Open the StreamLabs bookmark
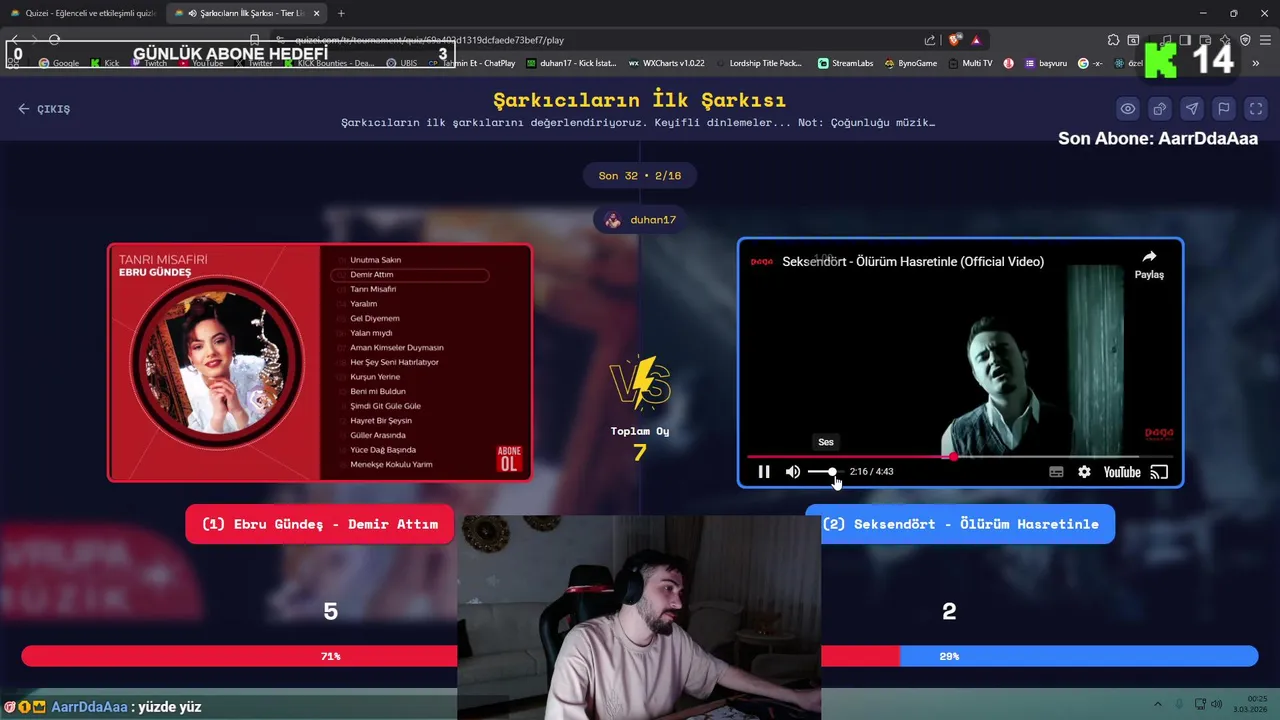 click(846, 63)
